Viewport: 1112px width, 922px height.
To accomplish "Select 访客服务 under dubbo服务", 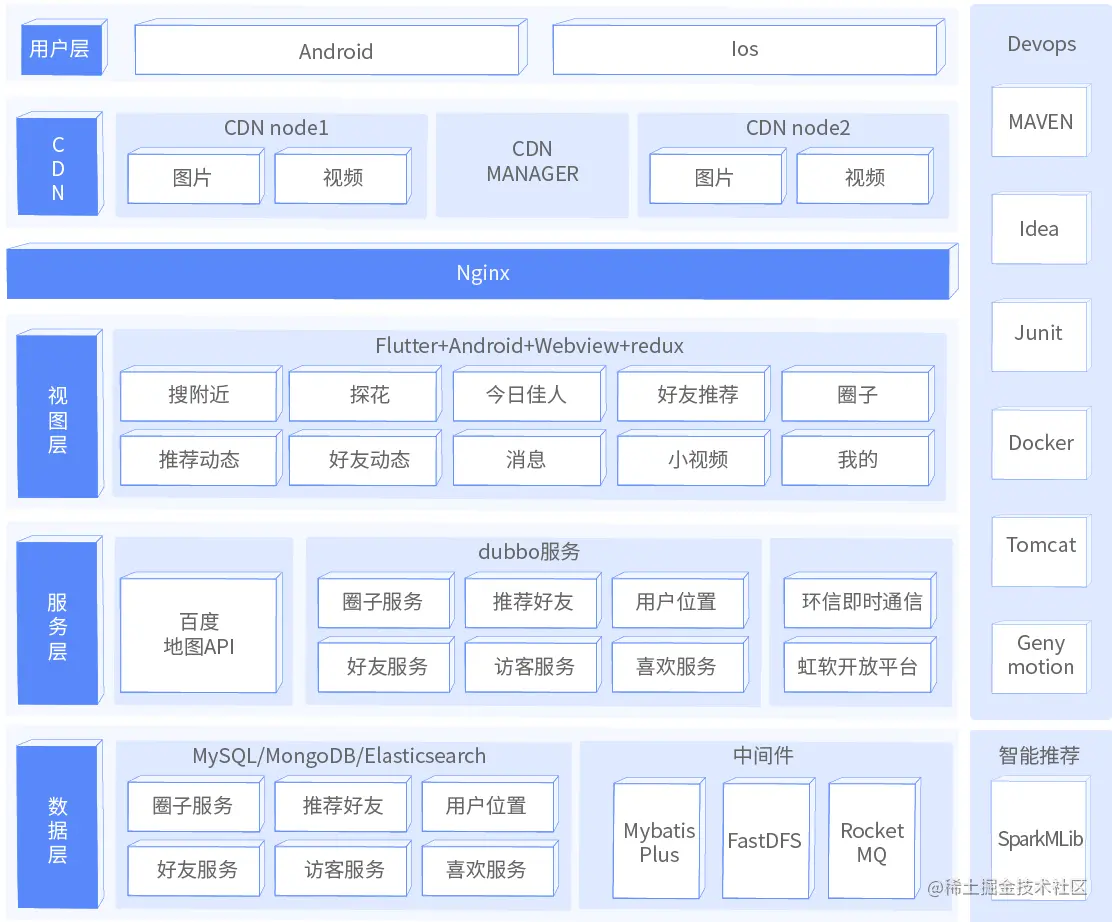I will [x=533, y=665].
